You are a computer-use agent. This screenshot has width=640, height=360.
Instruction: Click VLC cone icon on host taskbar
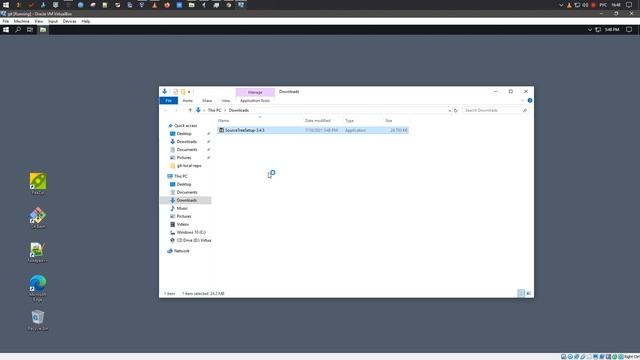click(x=154, y=5)
